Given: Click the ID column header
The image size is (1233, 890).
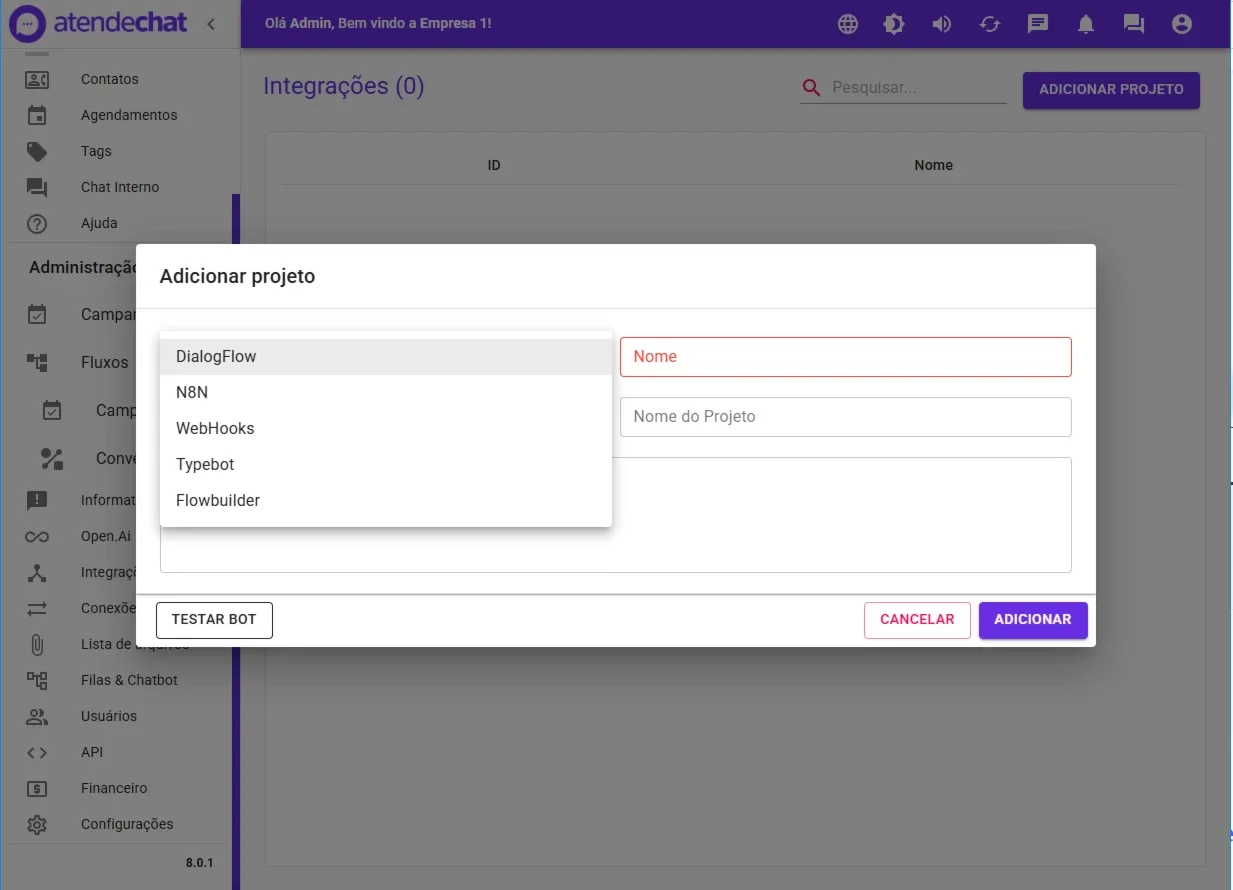Looking at the screenshot, I should point(494,165).
